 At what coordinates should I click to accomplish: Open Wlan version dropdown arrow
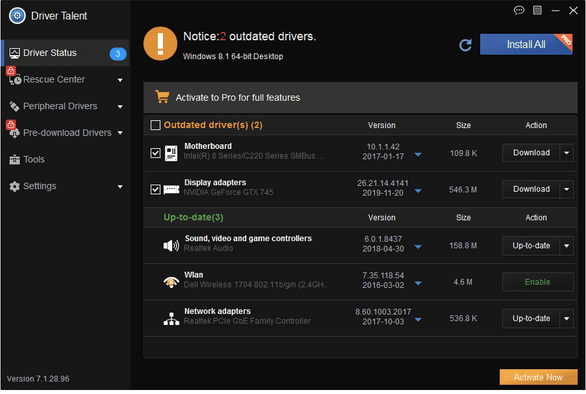coord(418,283)
